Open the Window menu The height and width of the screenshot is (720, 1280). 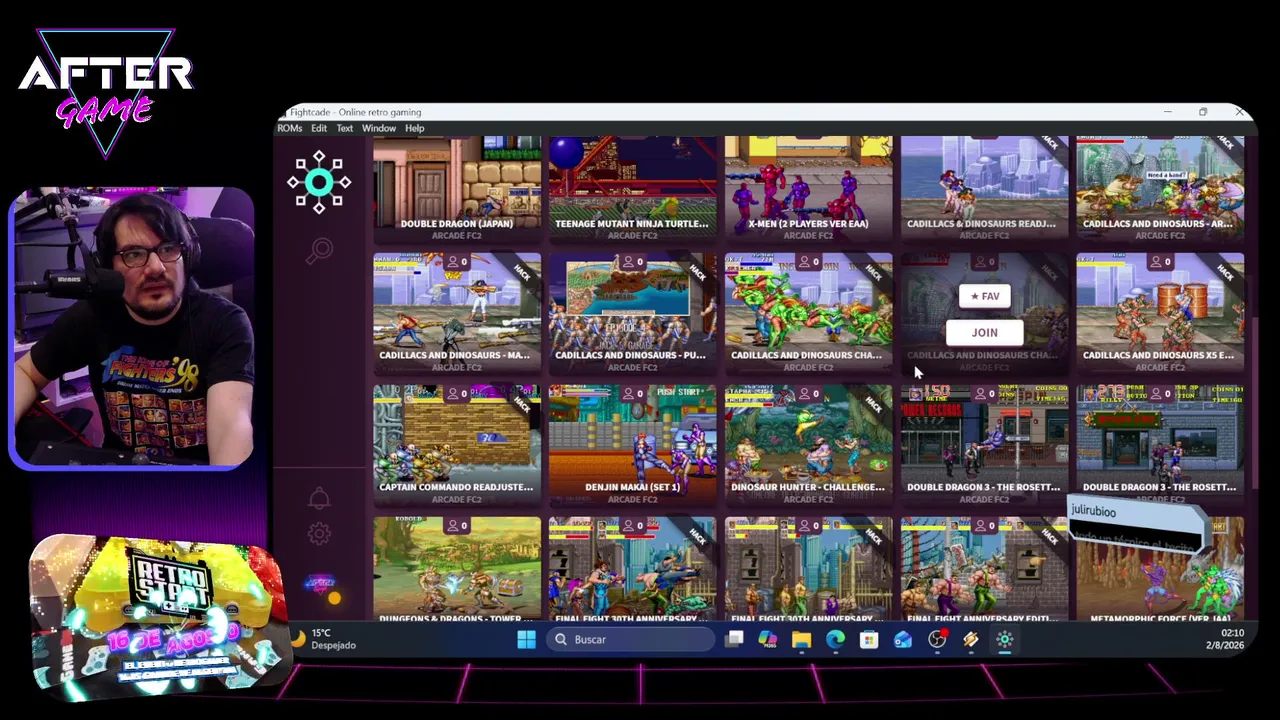[379, 128]
